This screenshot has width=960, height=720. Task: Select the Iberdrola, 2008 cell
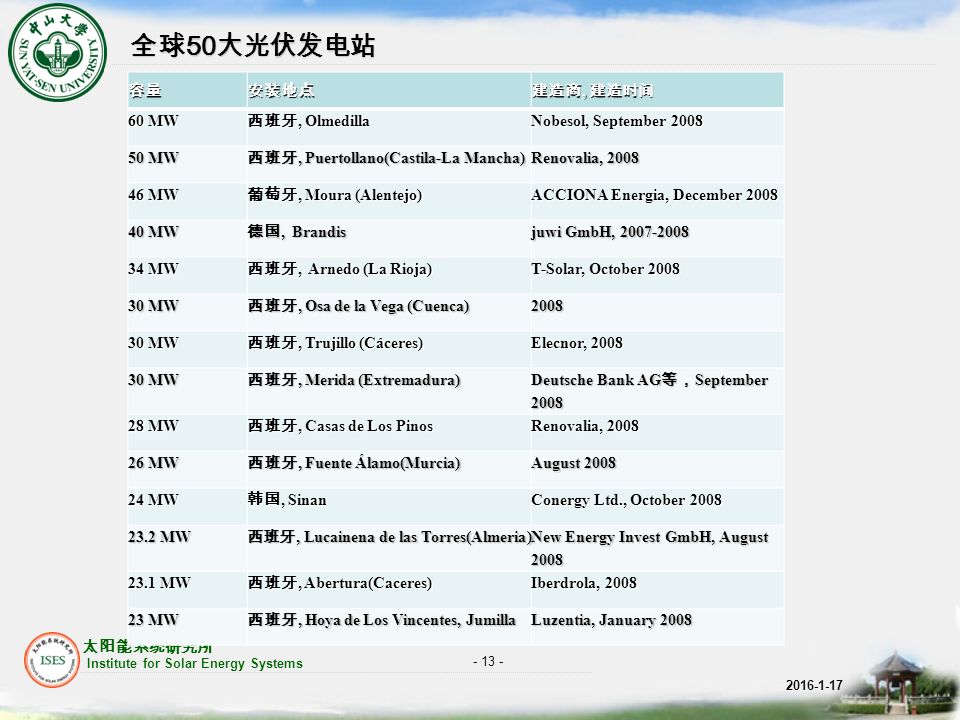coord(657,589)
